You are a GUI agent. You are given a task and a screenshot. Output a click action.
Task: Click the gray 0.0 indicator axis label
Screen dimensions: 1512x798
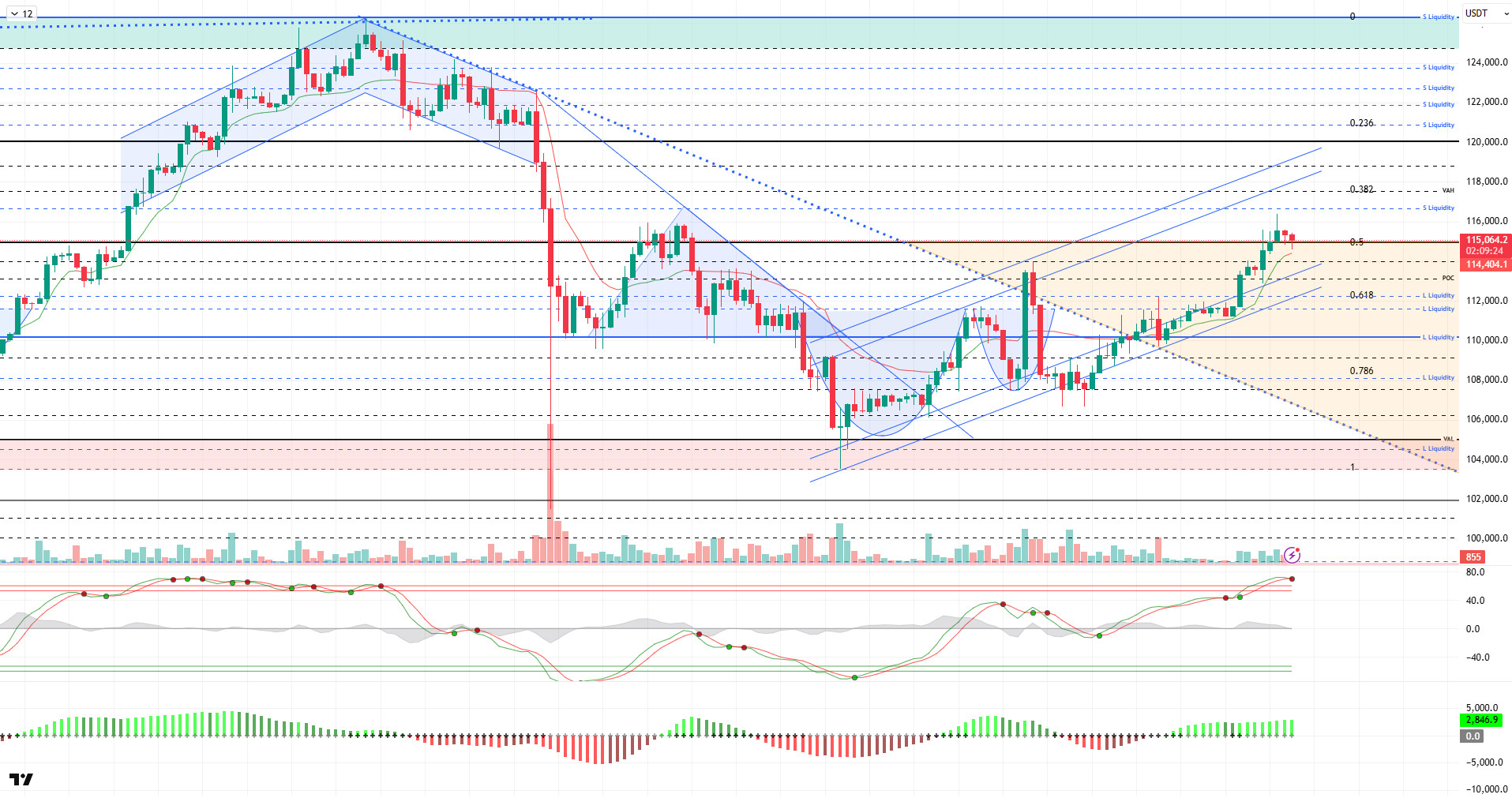pos(1473,736)
